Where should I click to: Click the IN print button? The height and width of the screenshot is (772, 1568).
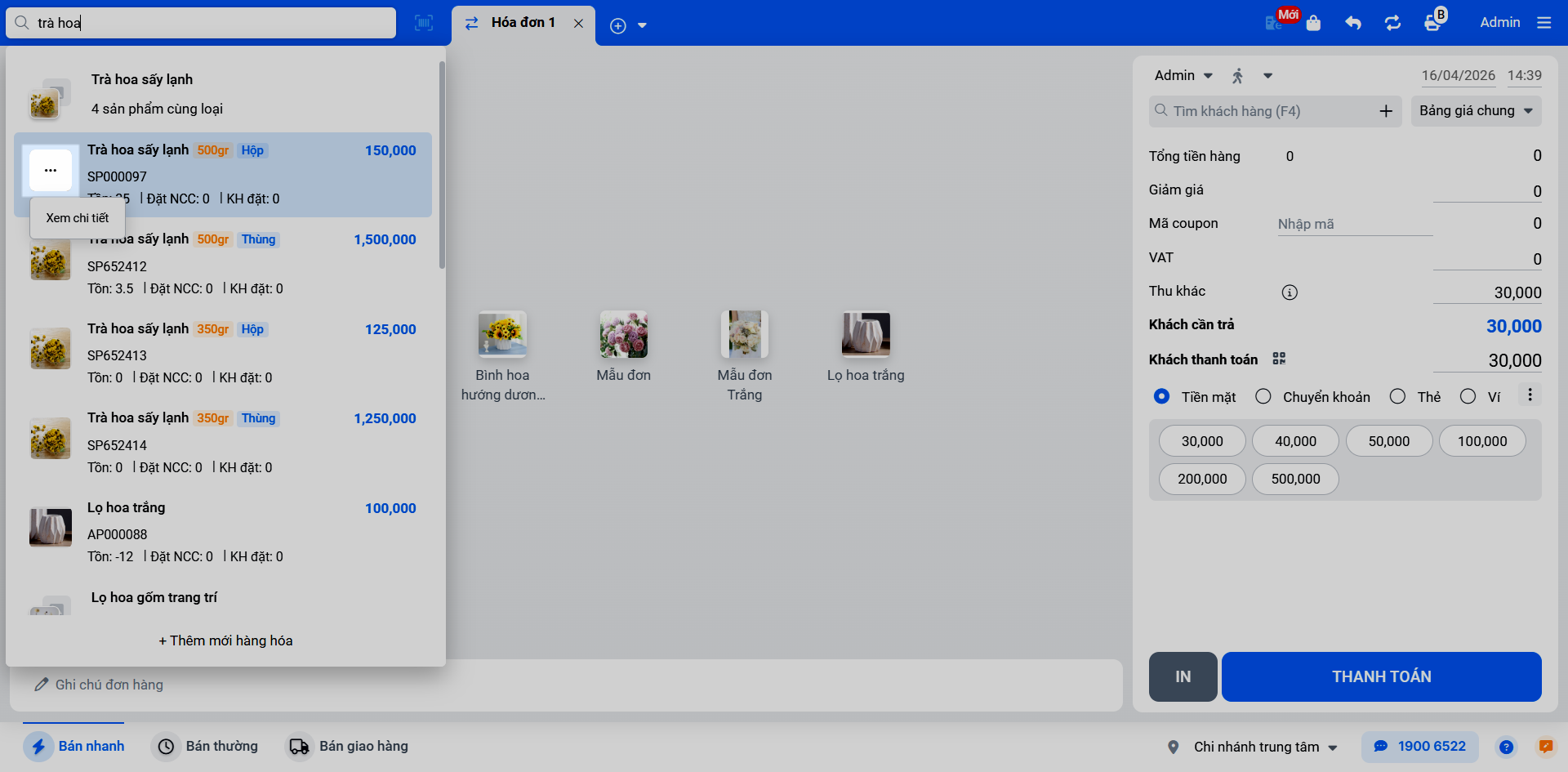pos(1183,676)
